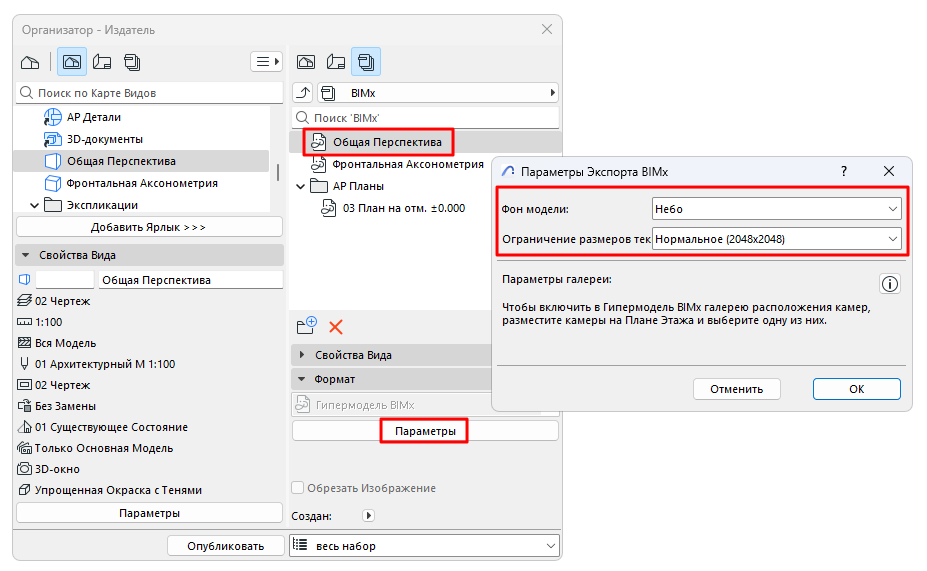
Task: Toggle Обрезать Изображение checkbox
Action: click(298, 488)
